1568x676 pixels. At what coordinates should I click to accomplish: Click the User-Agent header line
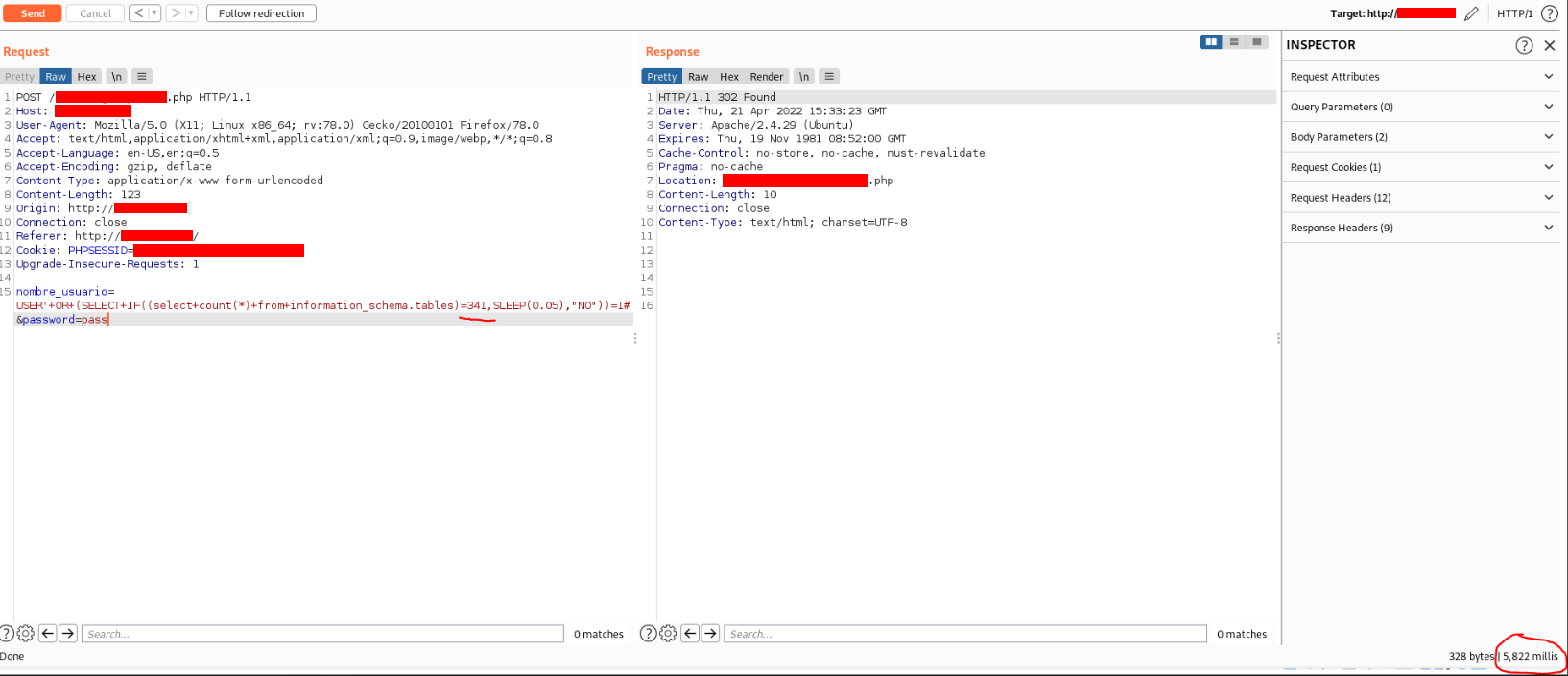tap(277, 125)
